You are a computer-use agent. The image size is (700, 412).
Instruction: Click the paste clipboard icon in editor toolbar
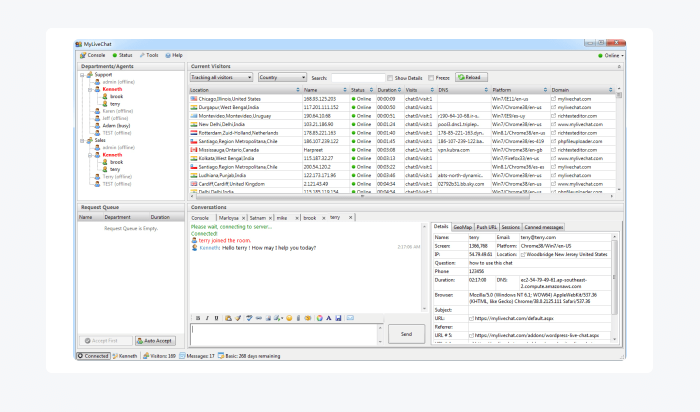pyautogui.click(x=228, y=318)
